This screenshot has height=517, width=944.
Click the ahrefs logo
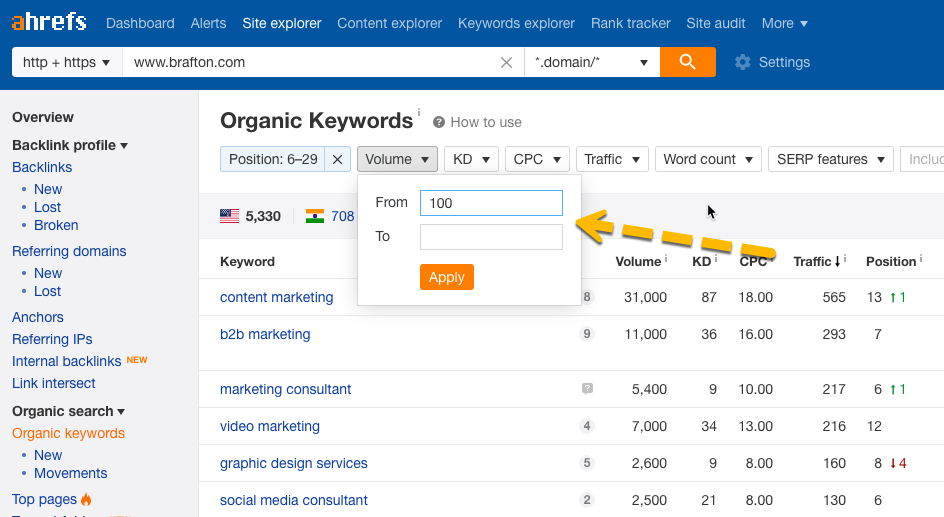point(49,22)
